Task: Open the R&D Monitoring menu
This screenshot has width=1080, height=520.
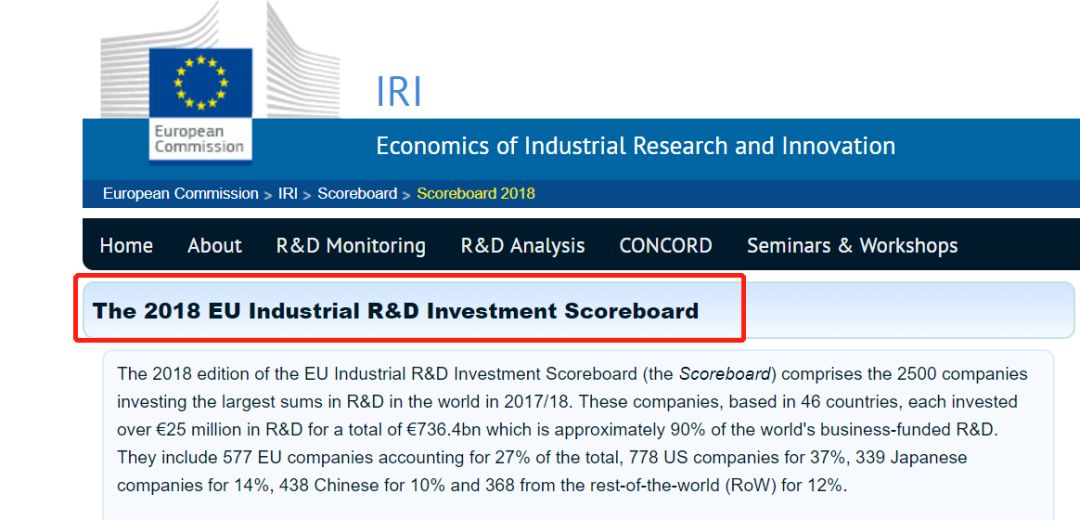Action: (x=350, y=246)
